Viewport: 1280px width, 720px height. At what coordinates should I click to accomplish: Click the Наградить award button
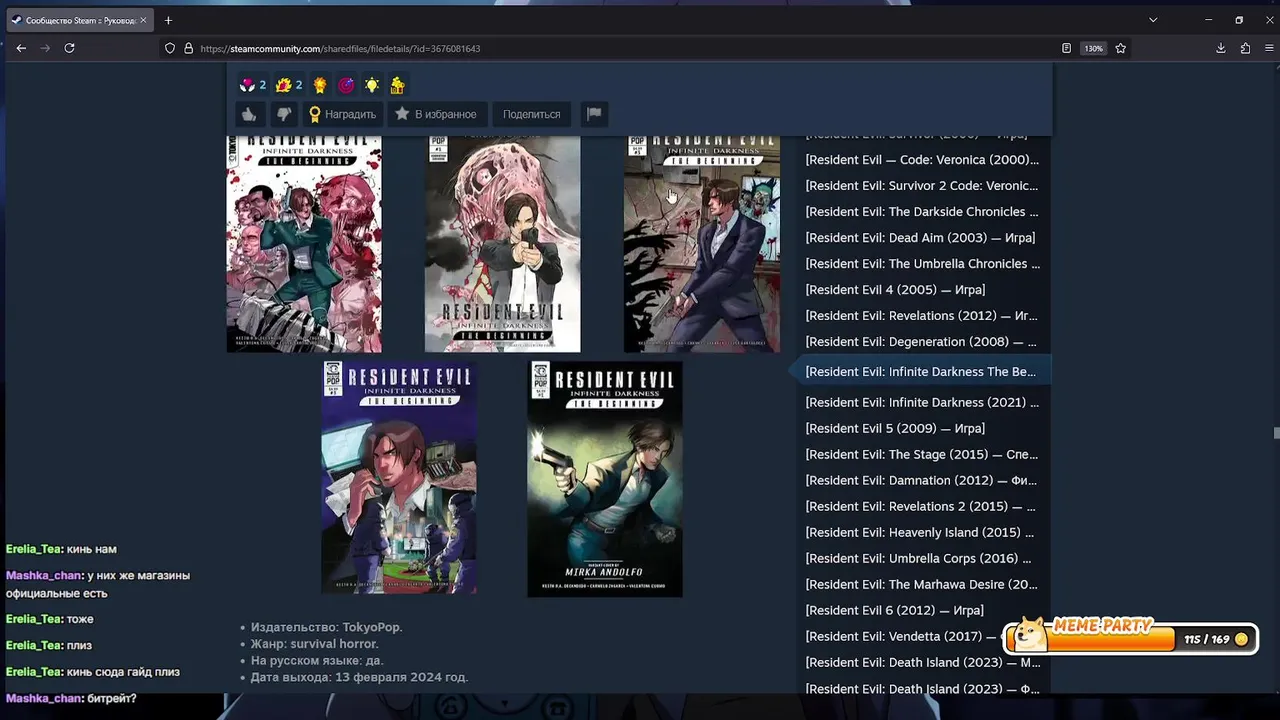[343, 114]
